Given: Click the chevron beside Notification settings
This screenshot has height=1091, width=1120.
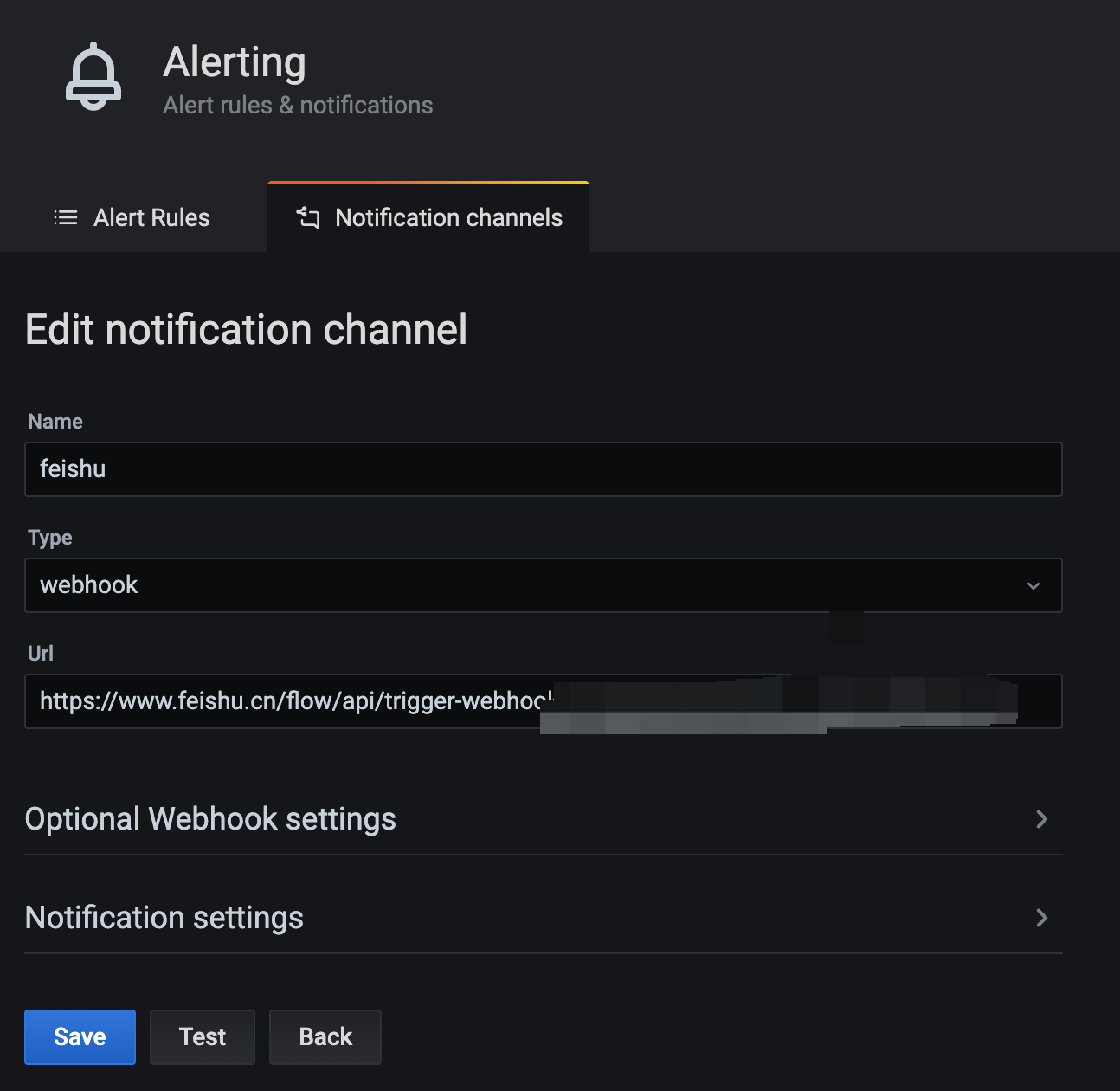Looking at the screenshot, I should [x=1042, y=918].
